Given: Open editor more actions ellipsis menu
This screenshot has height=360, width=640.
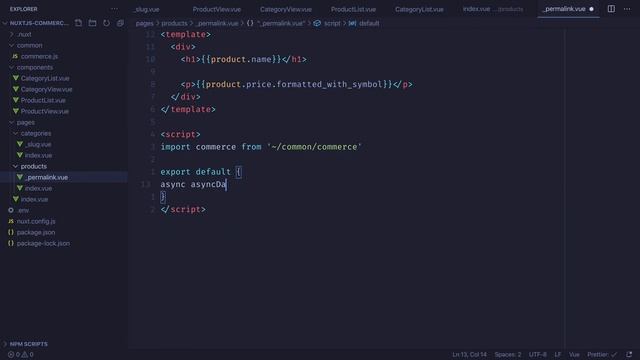Looking at the screenshot, I should pos(627,9).
